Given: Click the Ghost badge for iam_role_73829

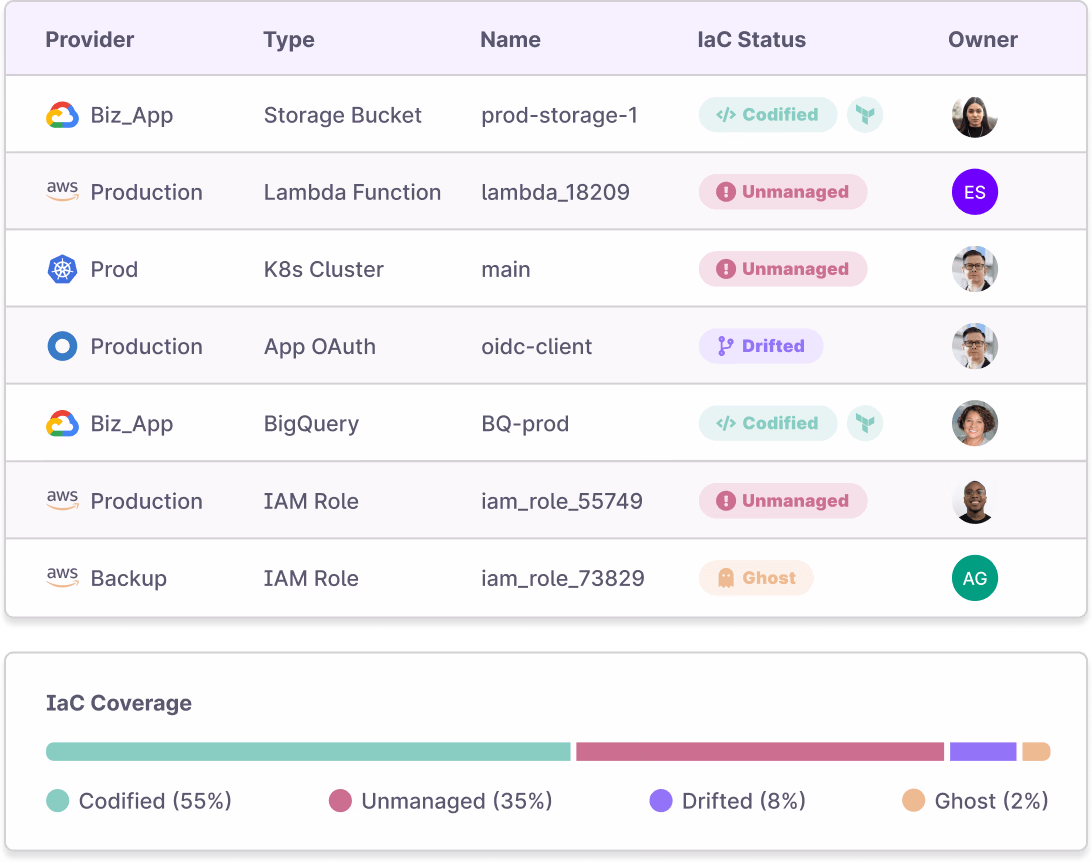Looking at the screenshot, I should click(756, 578).
